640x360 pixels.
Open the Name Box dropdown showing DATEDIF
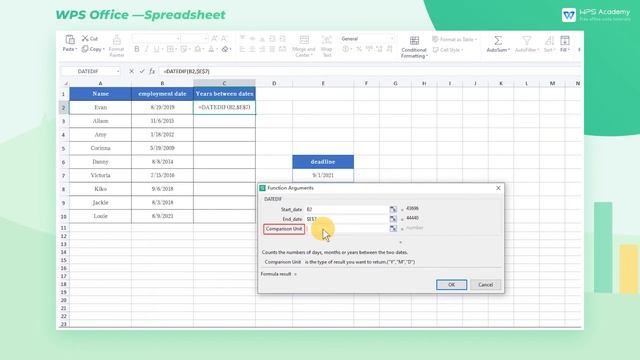[118, 71]
